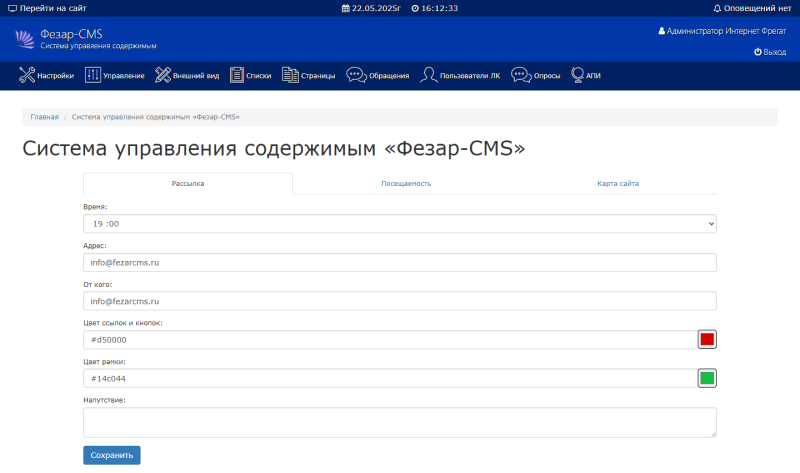Screen dimensions: 800x473
Task: Click the Внешний вид brush icon
Action: (163, 75)
